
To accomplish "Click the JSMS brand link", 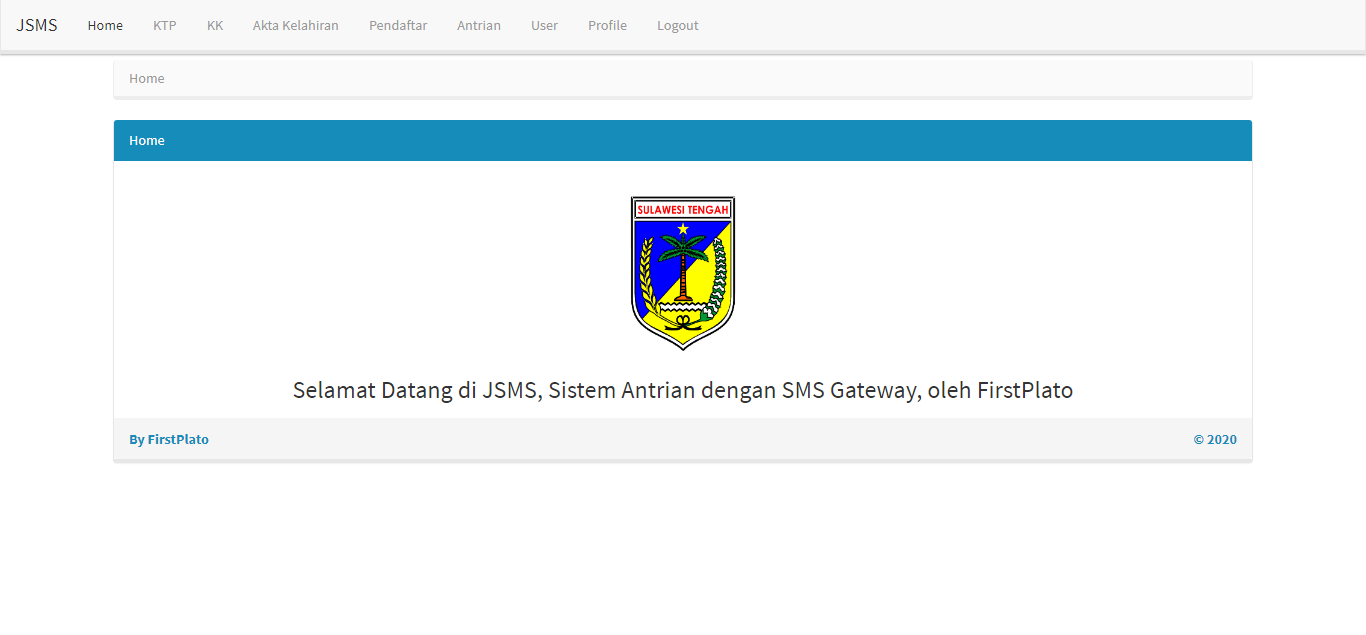I will click(x=37, y=25).
